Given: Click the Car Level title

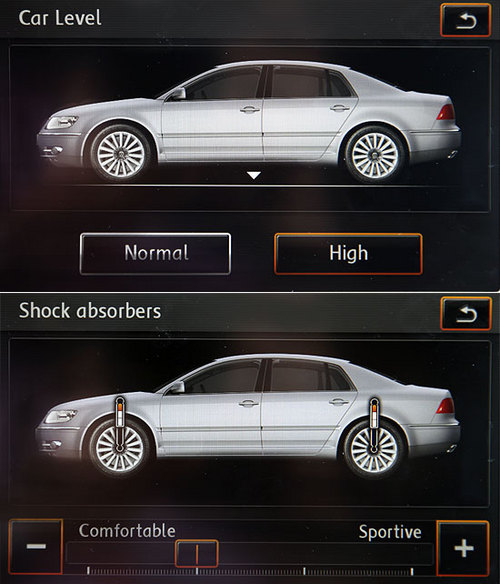Looking at the screenshot, I should click(60, 18).
